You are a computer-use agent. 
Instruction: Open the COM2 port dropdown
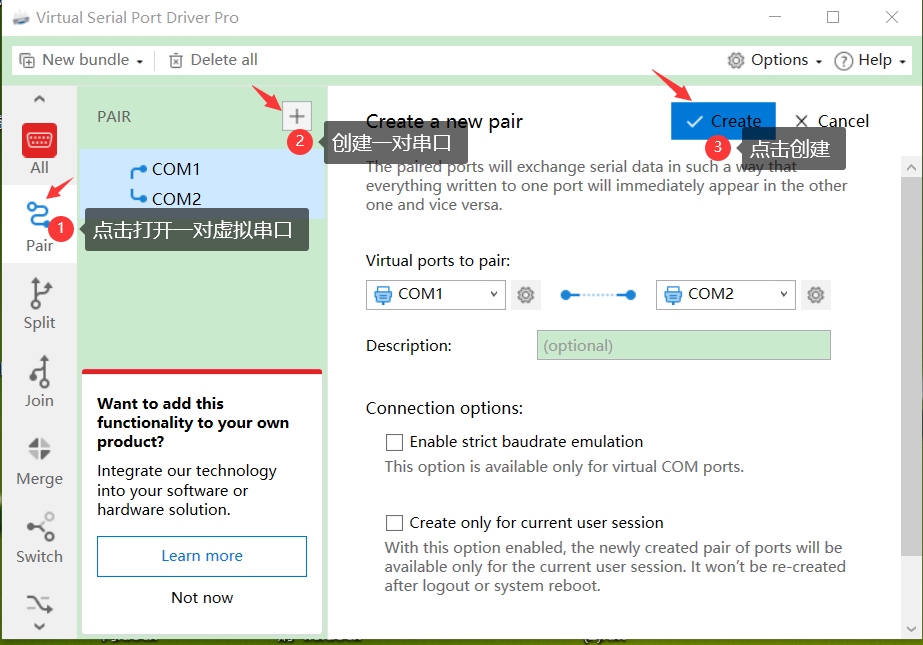(725, 294)
